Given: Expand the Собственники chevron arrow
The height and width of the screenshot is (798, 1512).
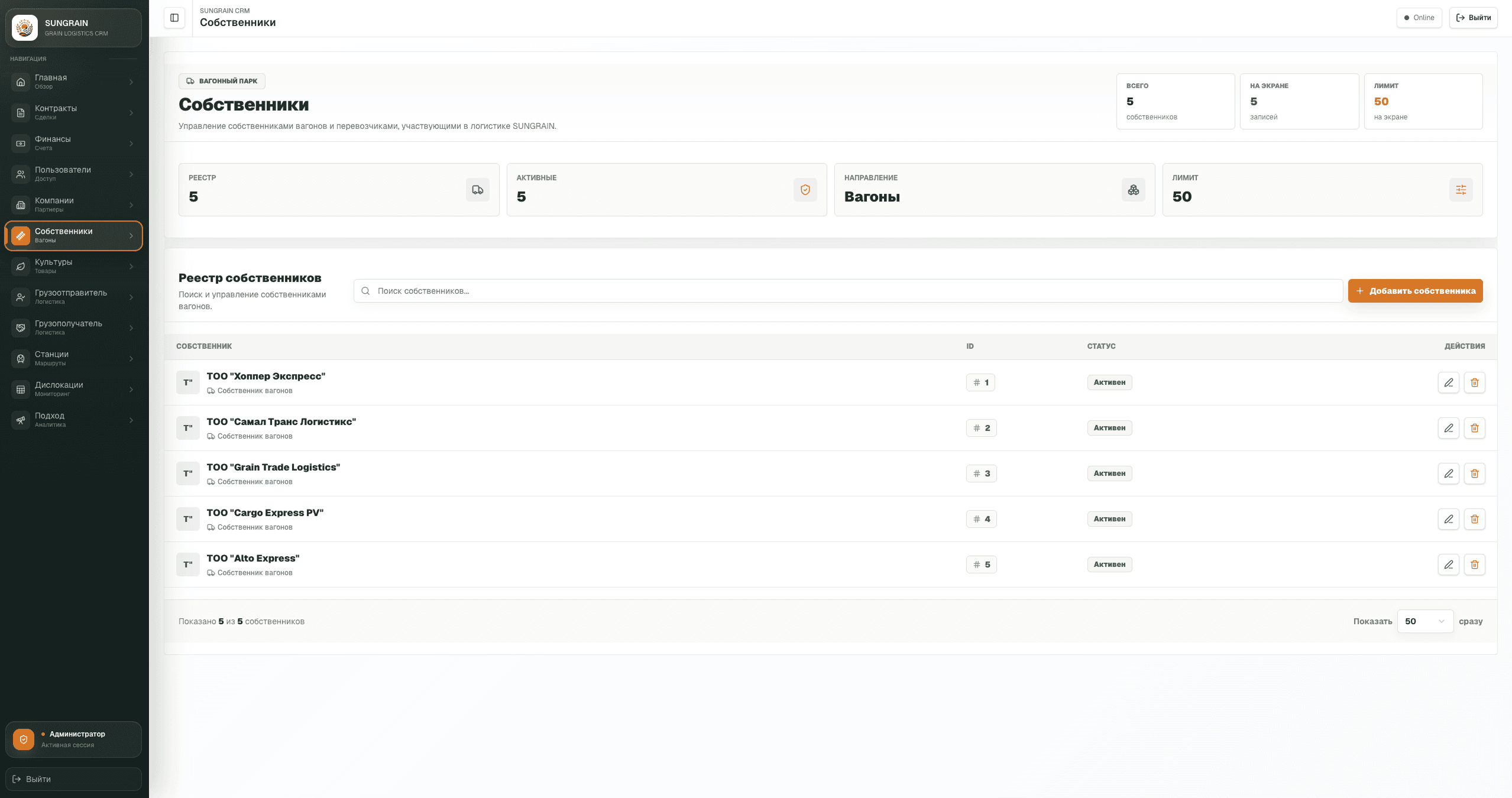Looking at the screenshot, I should 131,236.
